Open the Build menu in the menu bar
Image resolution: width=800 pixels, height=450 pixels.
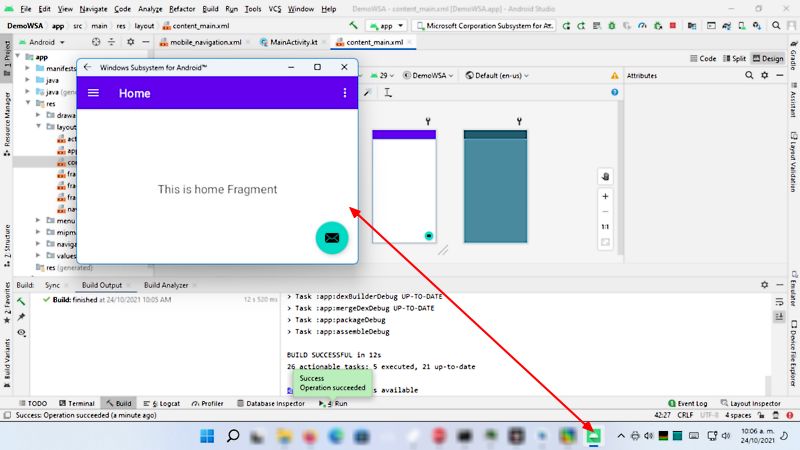[210, 9]
